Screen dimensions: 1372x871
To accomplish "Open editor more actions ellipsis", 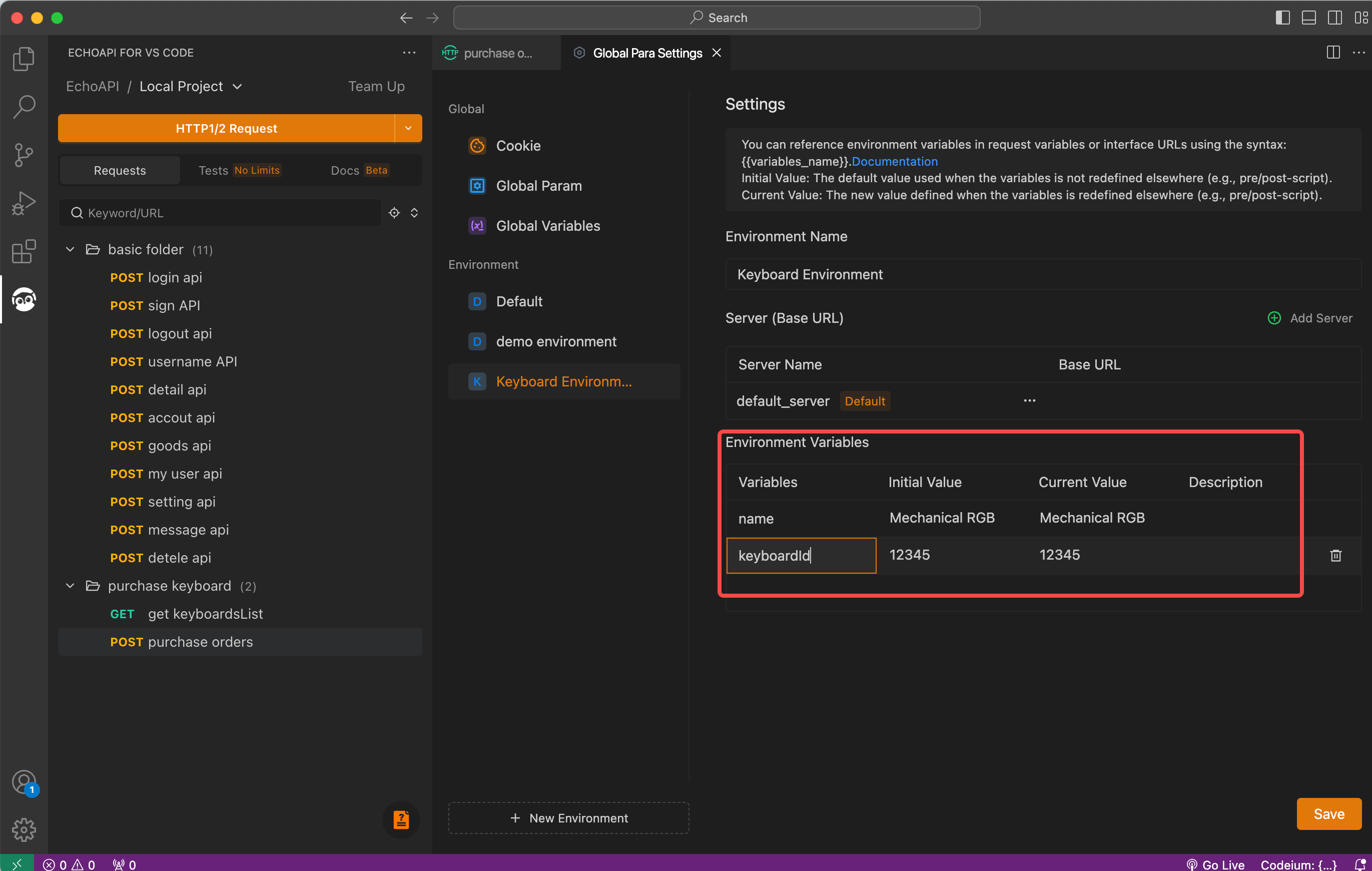I will tap(1359, 53).
